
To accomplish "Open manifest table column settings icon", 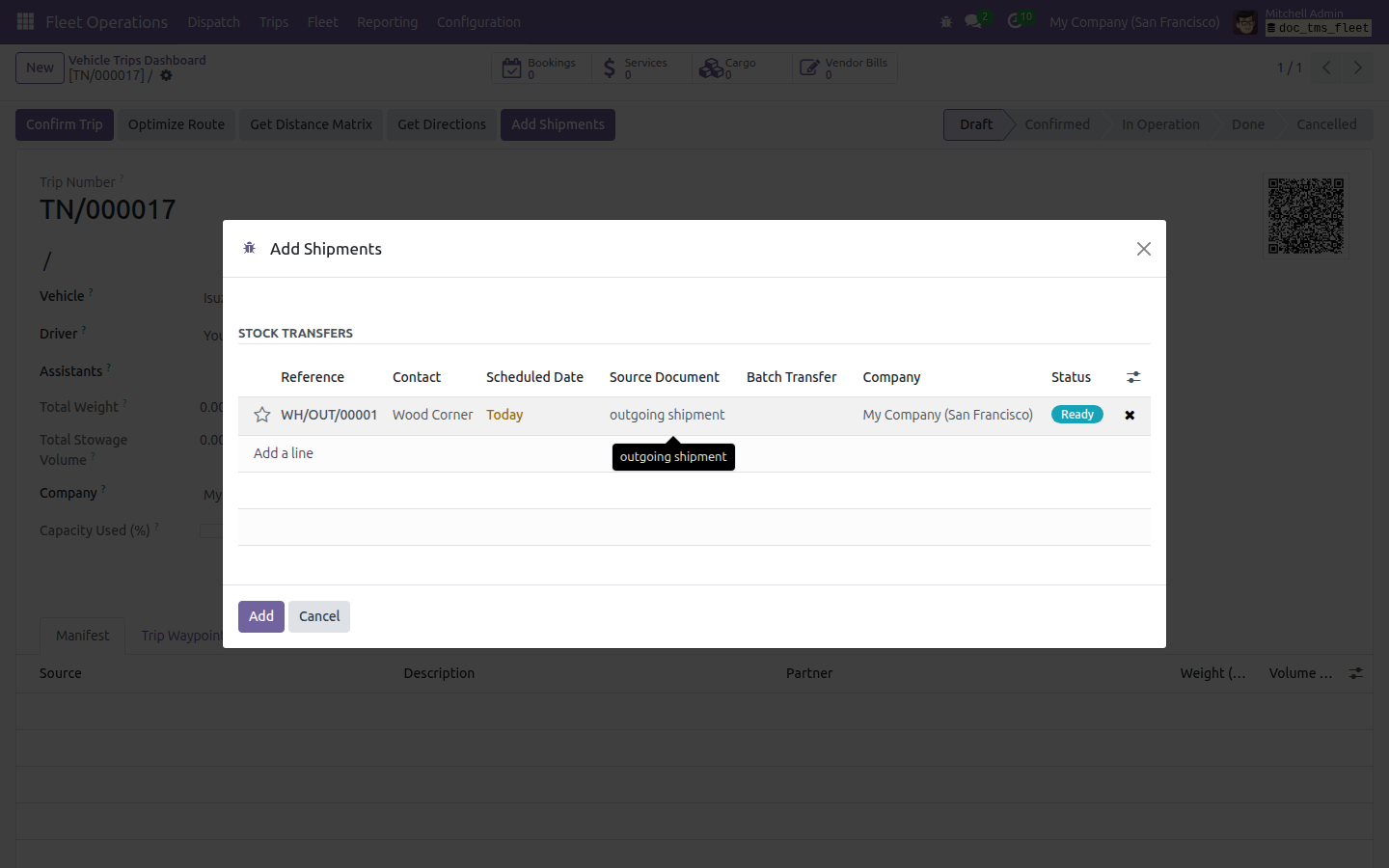I will [x=1355, y=673].
